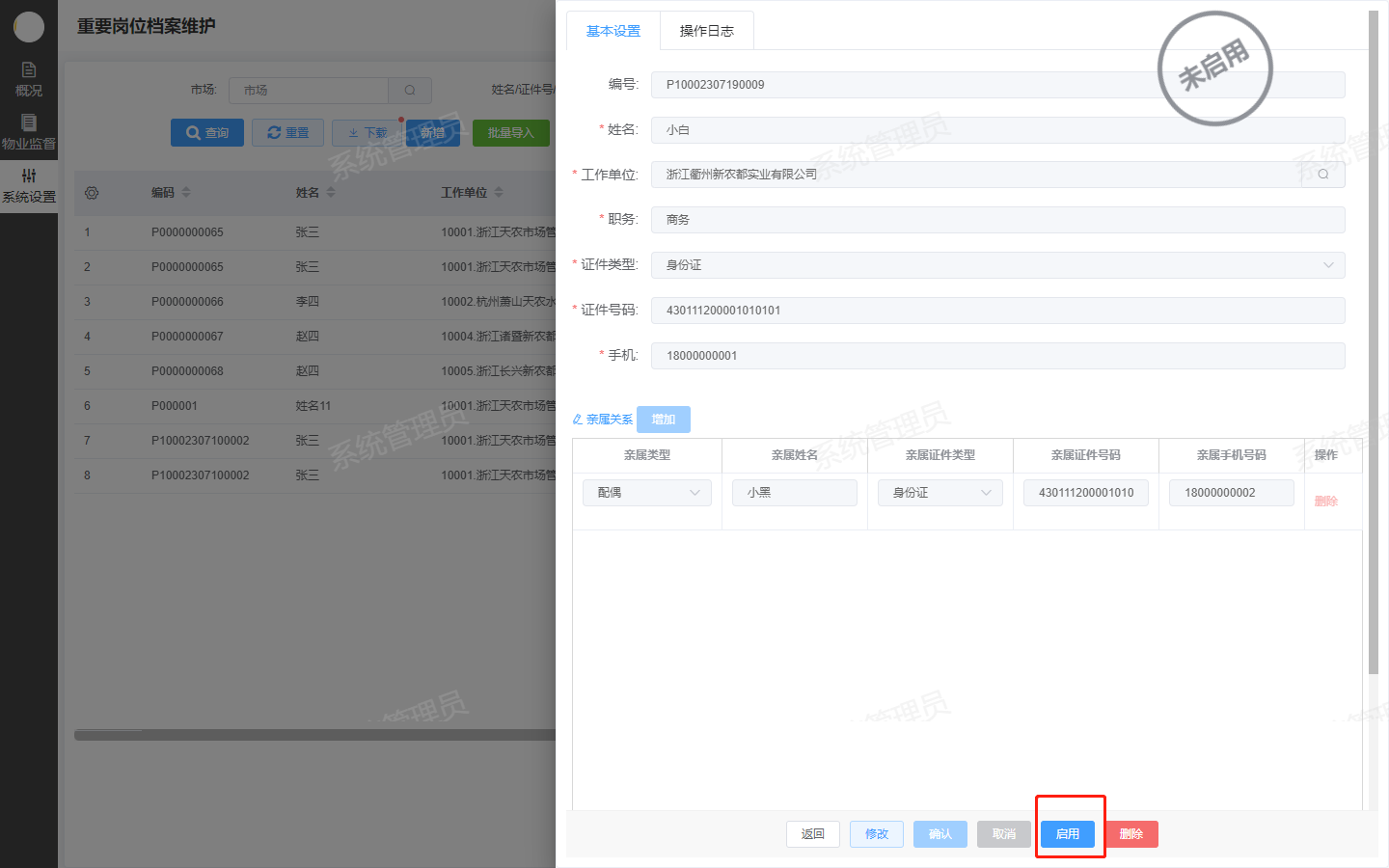Click the 增加 relative button
Viewport: 1389px width, 868px height.
664,420
